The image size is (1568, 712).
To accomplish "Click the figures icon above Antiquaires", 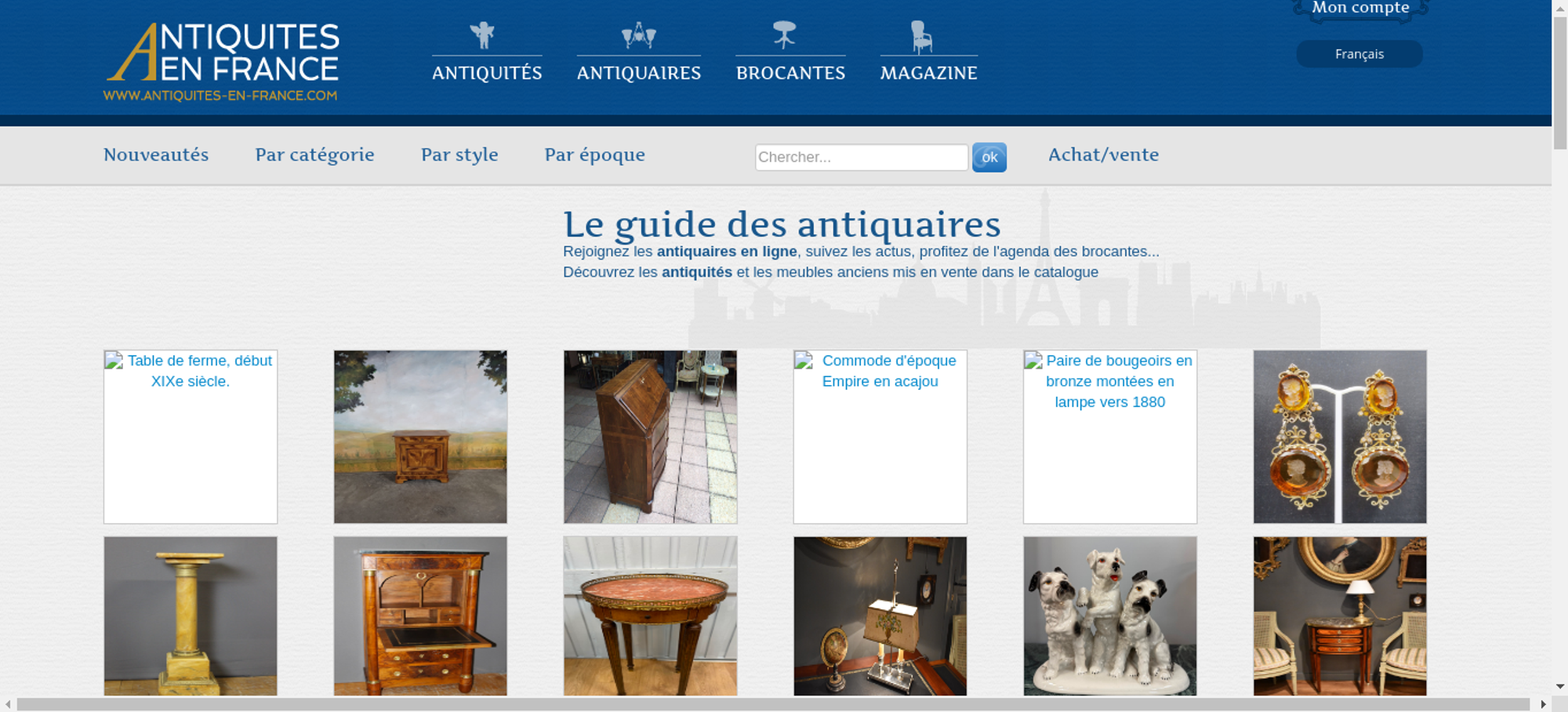I will [638, 35].
